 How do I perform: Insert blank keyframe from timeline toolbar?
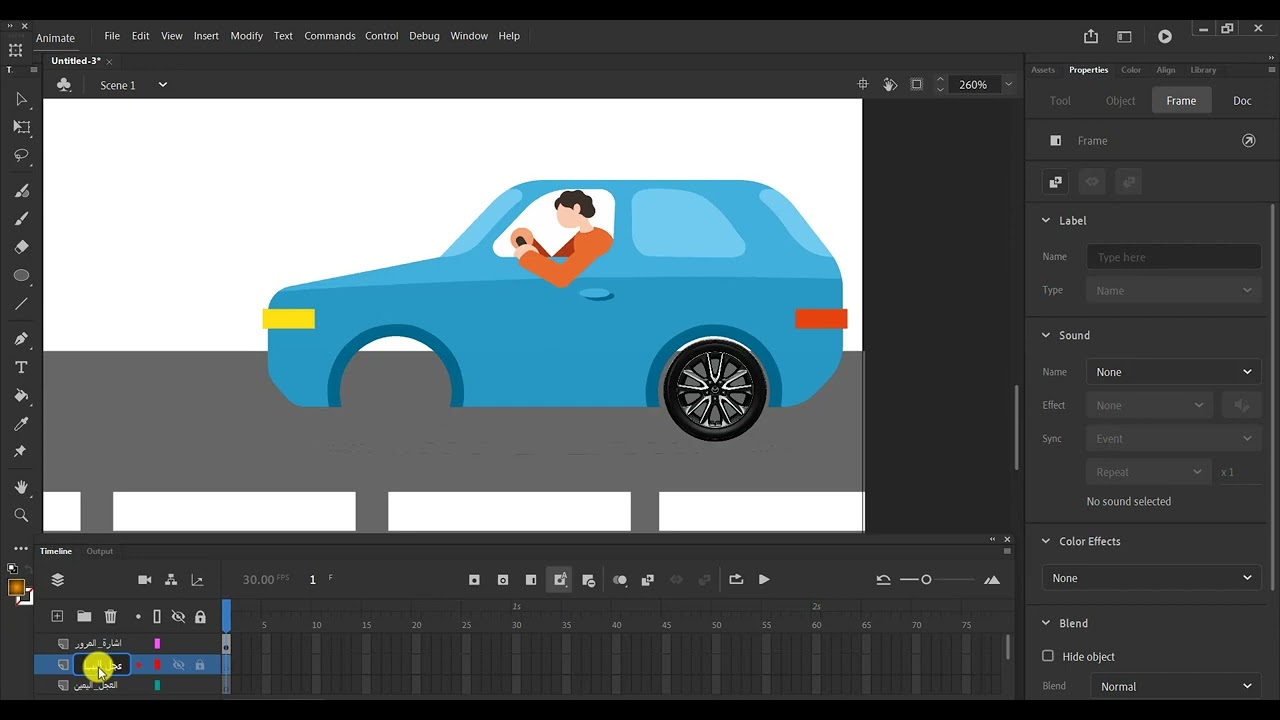(x=503, y=580)
